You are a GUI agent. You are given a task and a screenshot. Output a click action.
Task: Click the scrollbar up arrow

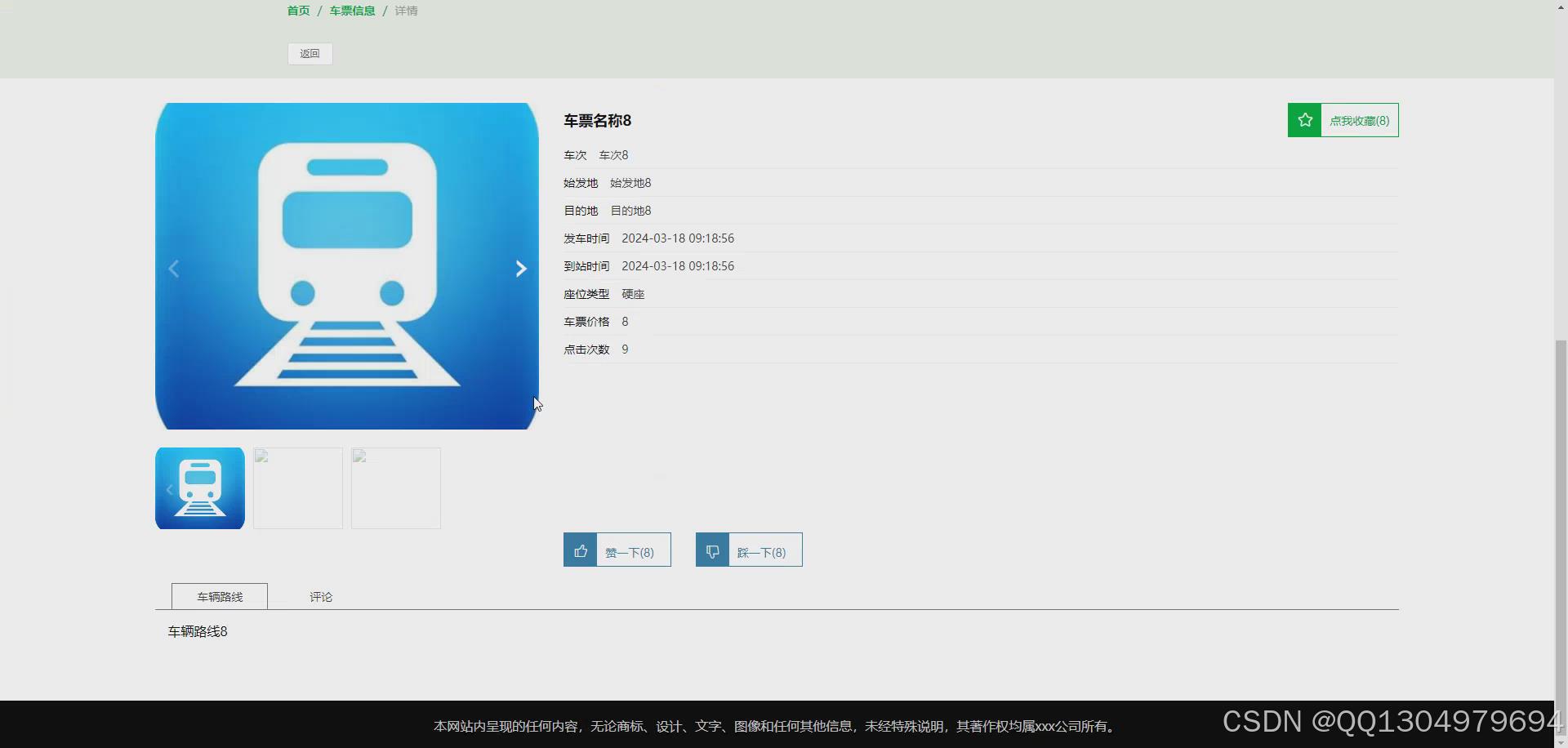coord(1561,7)
